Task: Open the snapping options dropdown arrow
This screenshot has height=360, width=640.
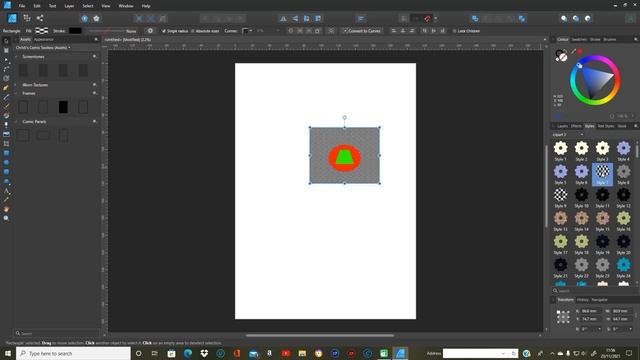Action: tap(436, 18)
